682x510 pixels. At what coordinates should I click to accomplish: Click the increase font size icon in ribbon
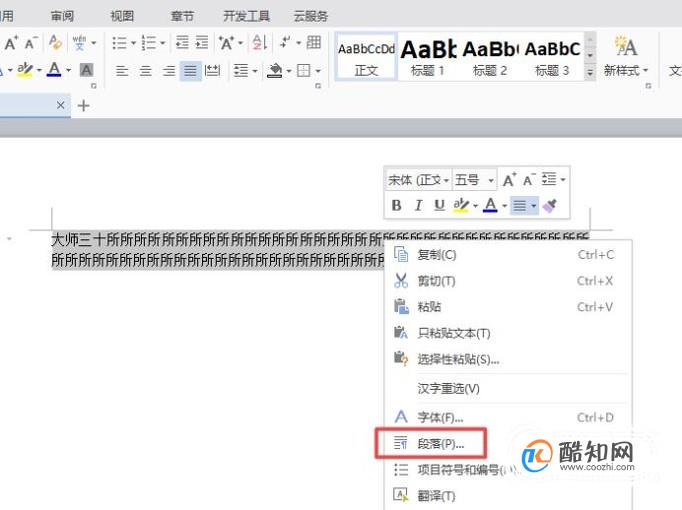(11, 43)
